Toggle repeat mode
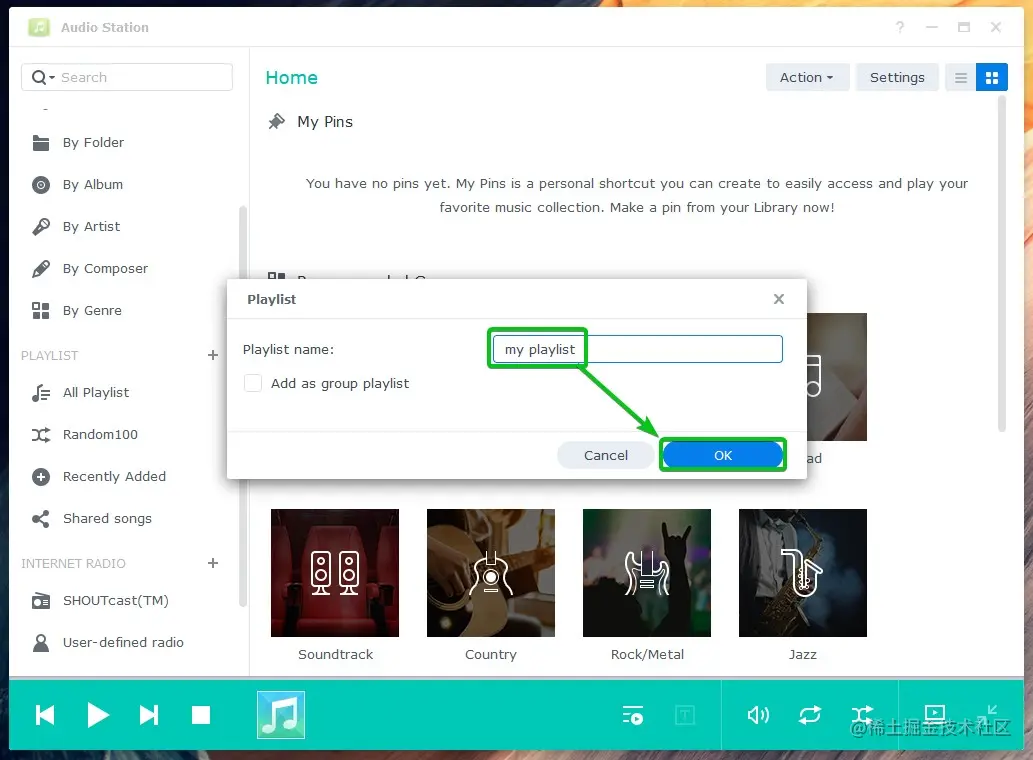Screen dimensions: 1033x760 pyautogui.click(x=810, y=715)
